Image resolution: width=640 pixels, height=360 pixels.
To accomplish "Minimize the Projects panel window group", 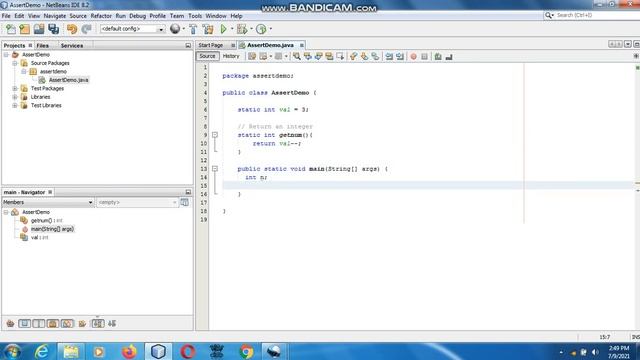I will 188,46.
